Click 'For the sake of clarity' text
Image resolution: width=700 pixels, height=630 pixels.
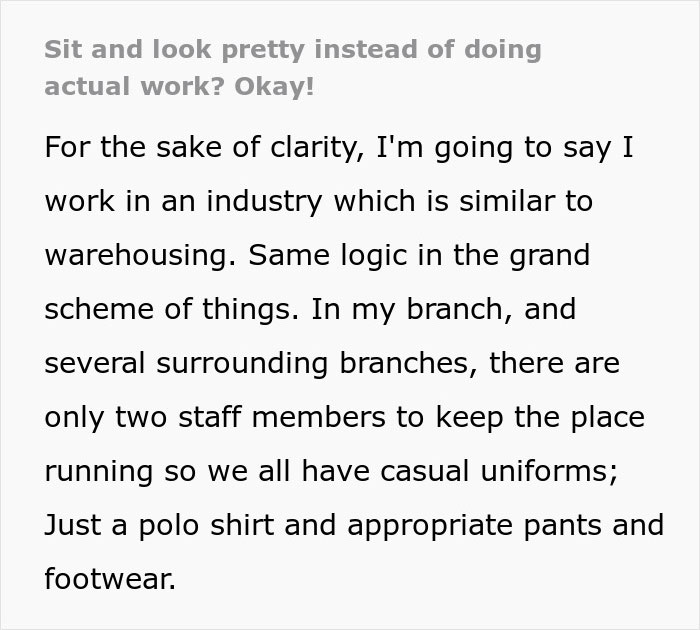click(x=204, y=147)
